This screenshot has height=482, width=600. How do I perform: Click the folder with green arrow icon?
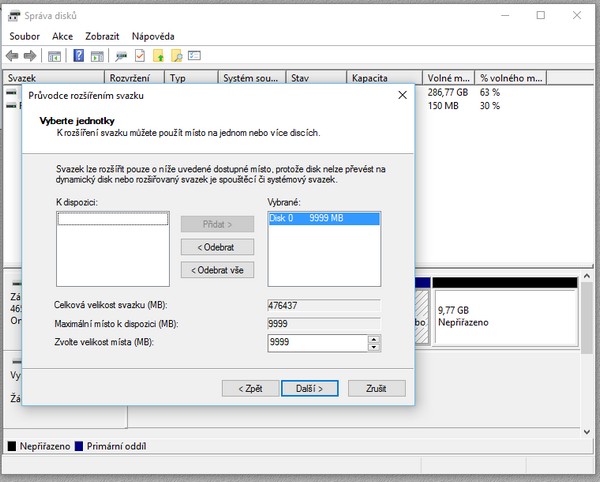click(x=158, y=56)
